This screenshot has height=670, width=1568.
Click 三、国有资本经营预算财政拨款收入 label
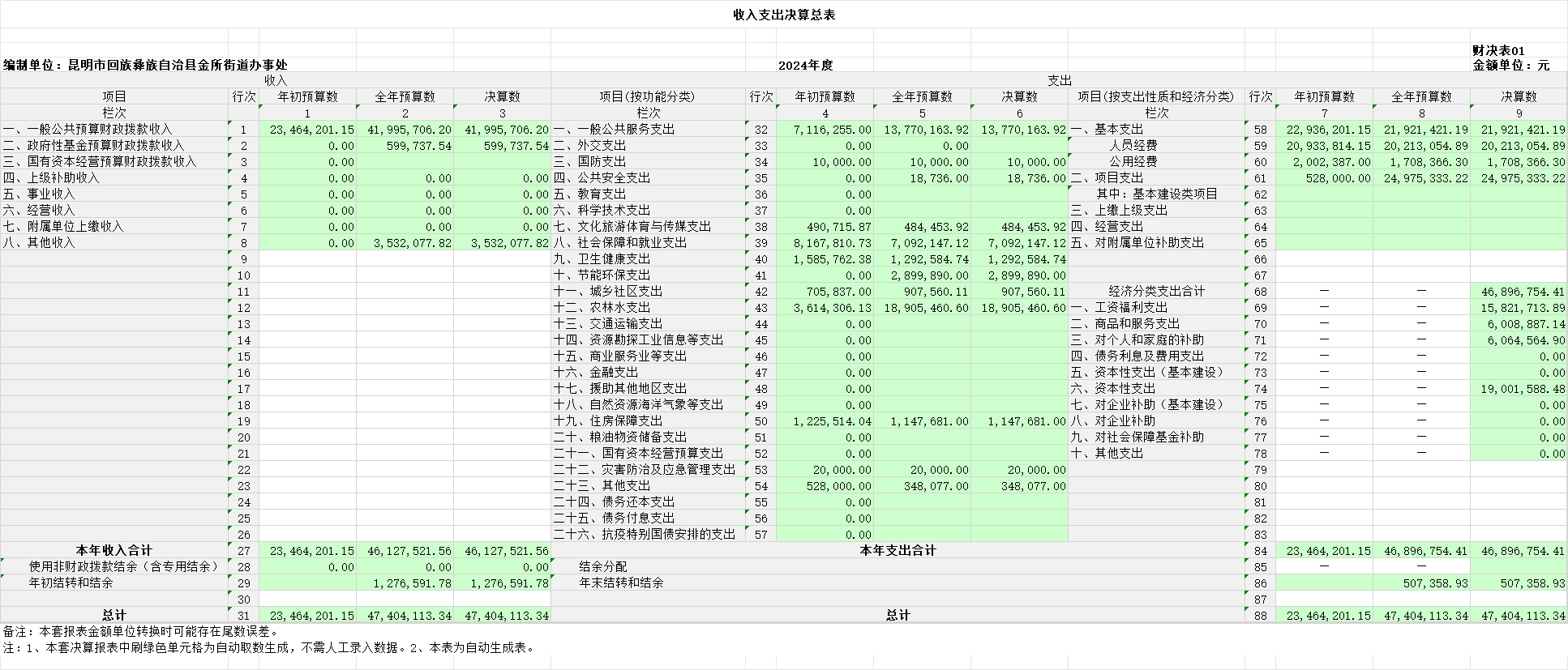100,161
